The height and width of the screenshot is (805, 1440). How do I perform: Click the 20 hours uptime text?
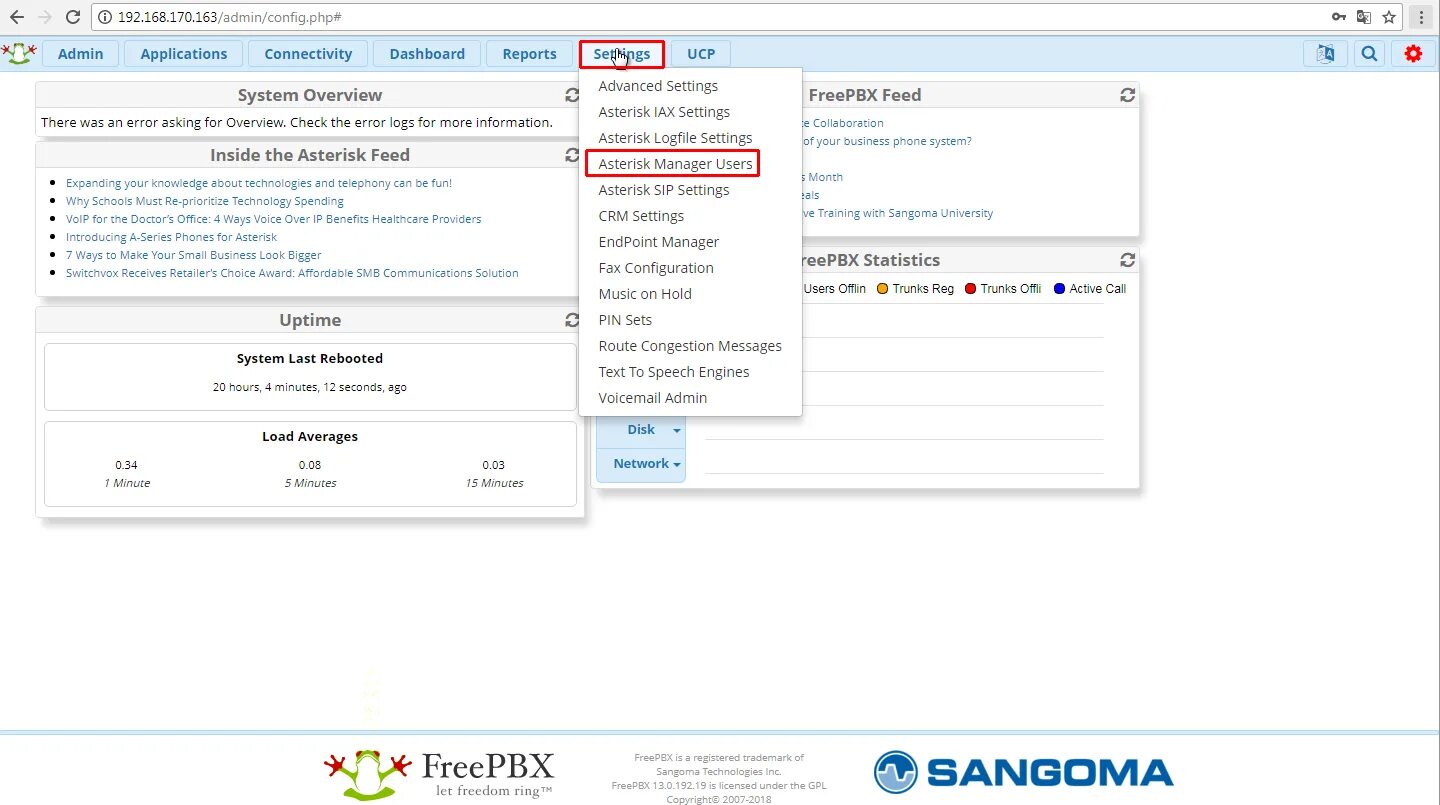(310, 387)
